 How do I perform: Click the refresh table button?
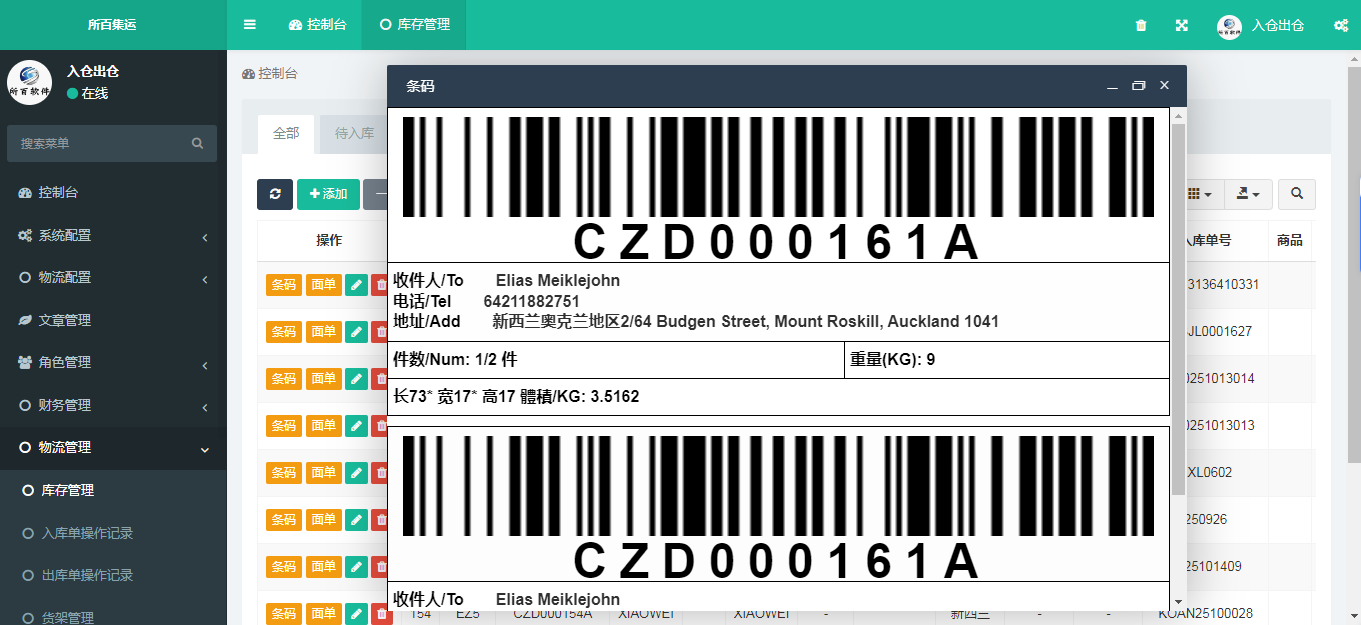pos(275,194)
